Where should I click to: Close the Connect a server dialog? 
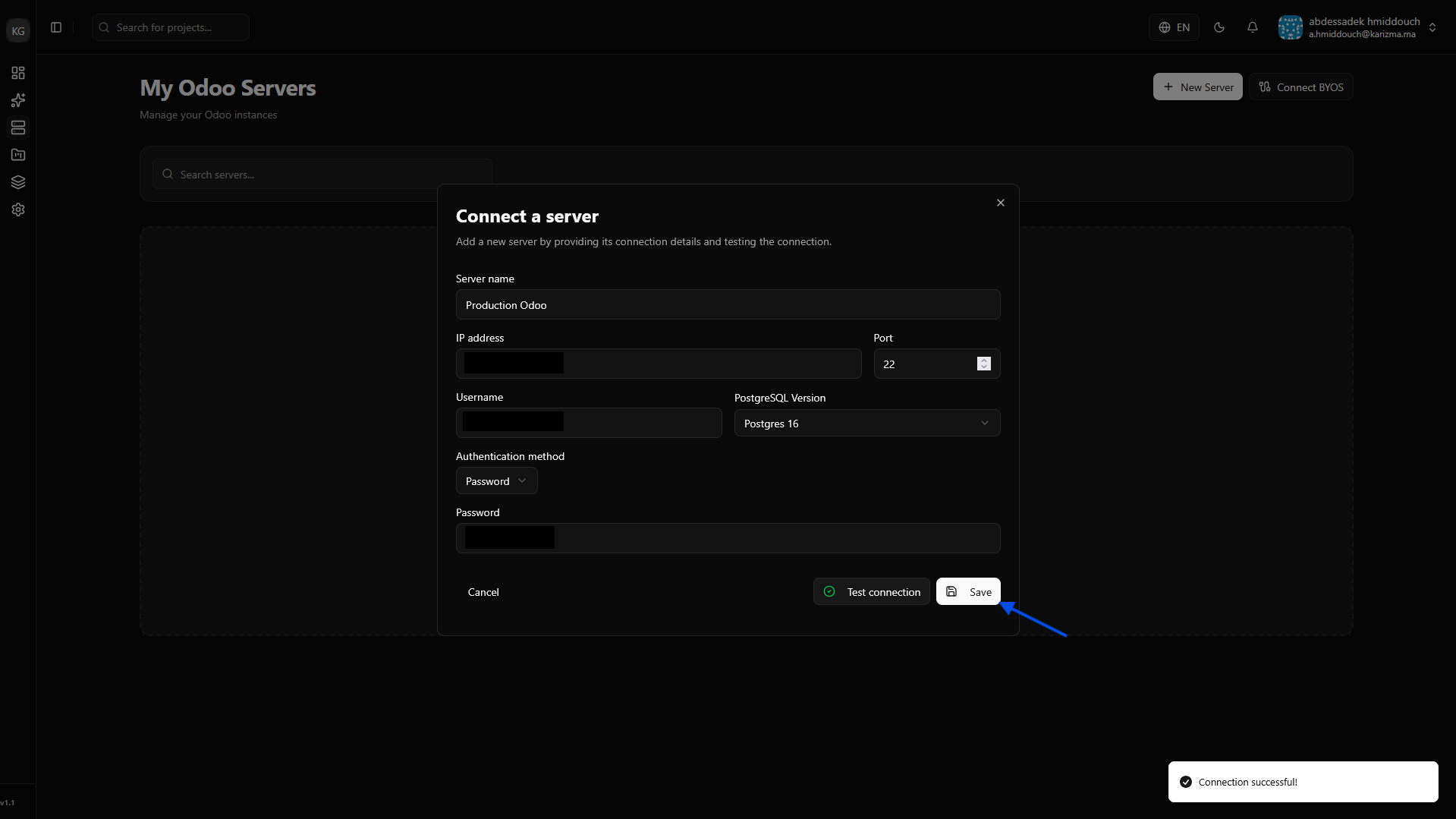coord(1001,203)
